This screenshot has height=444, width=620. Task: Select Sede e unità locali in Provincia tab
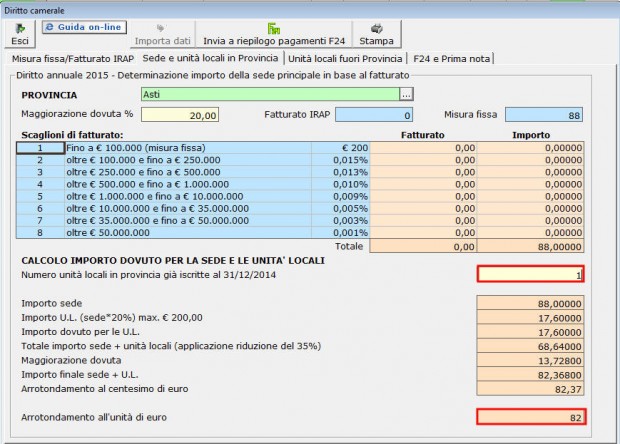tap(210, 58)
